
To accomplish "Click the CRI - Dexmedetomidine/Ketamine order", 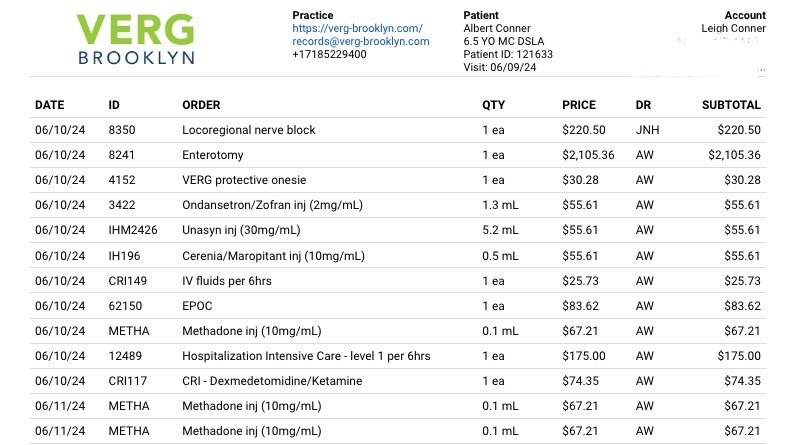I will pos(272,381).
